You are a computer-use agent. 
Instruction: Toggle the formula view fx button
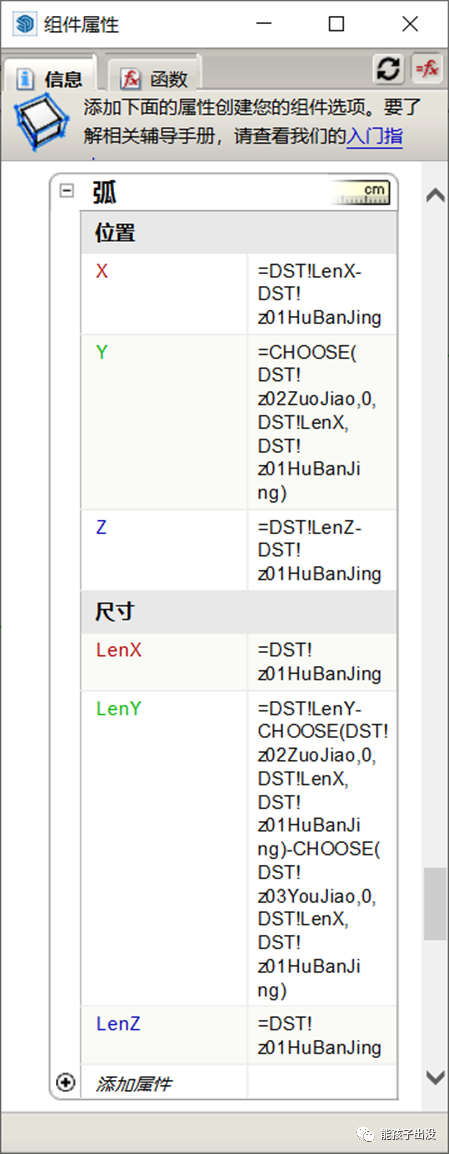(427, 69)
